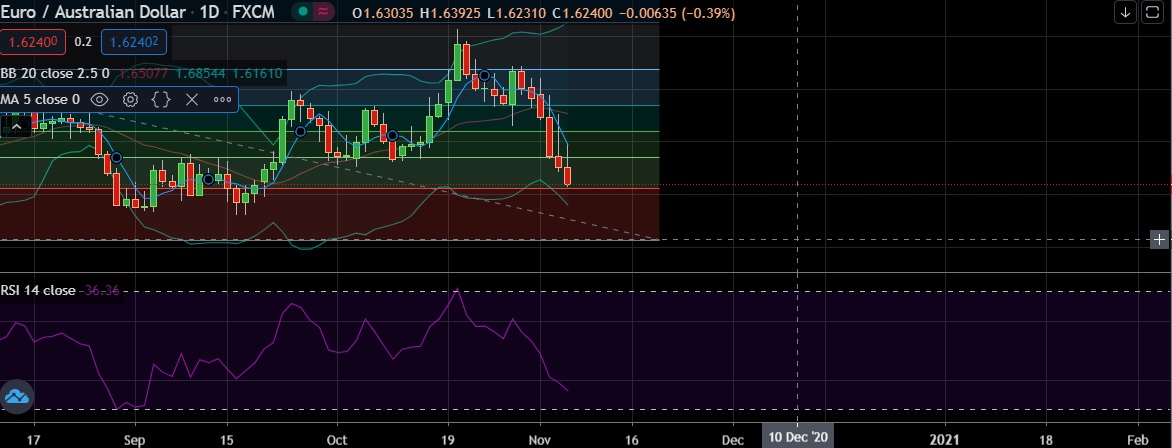Remove MA 5 indicator with X icon
This screenshot has height=448, width=1172.
click(x=191, y=99)
